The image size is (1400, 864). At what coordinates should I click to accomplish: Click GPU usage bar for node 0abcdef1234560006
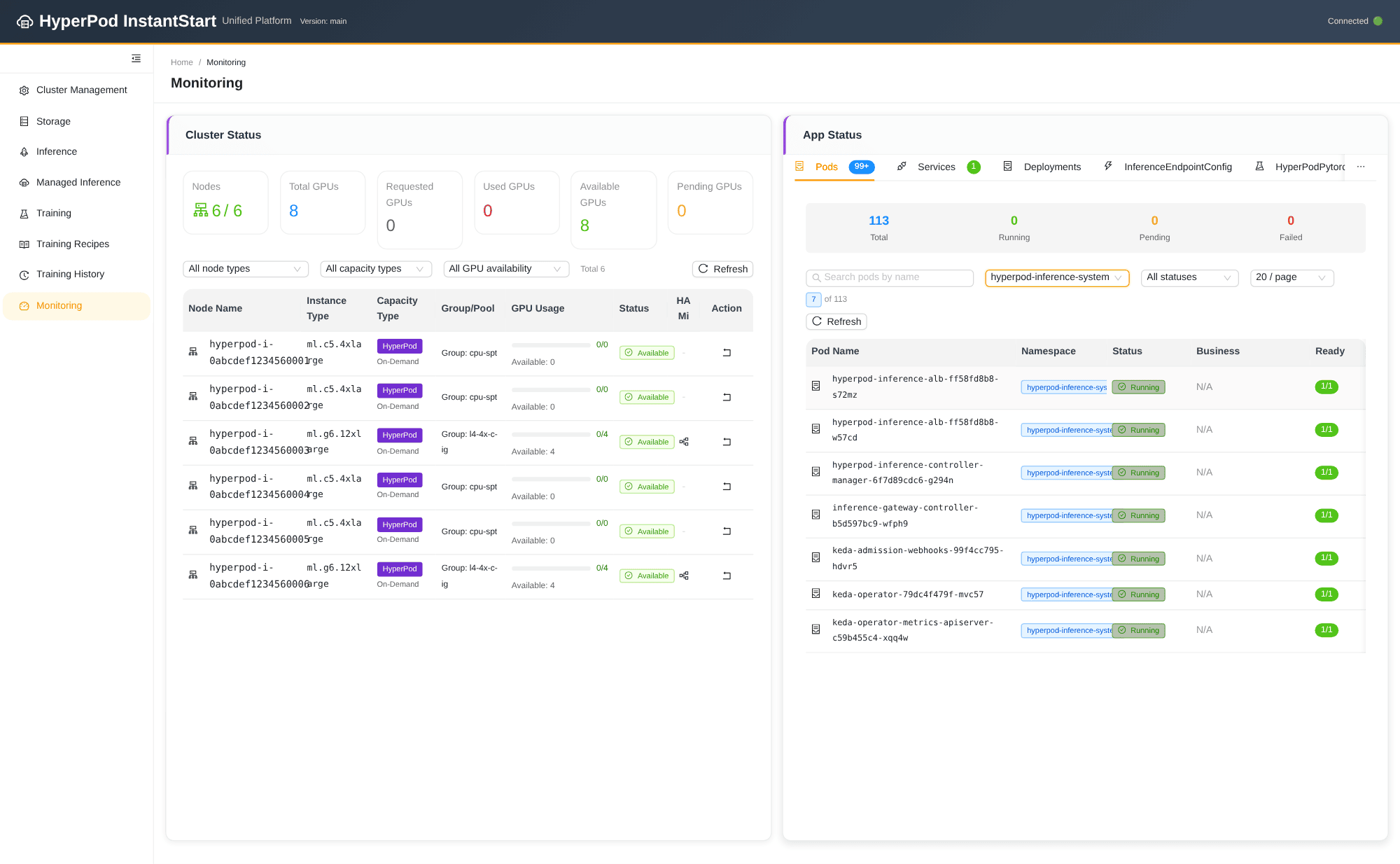[551, 569]
